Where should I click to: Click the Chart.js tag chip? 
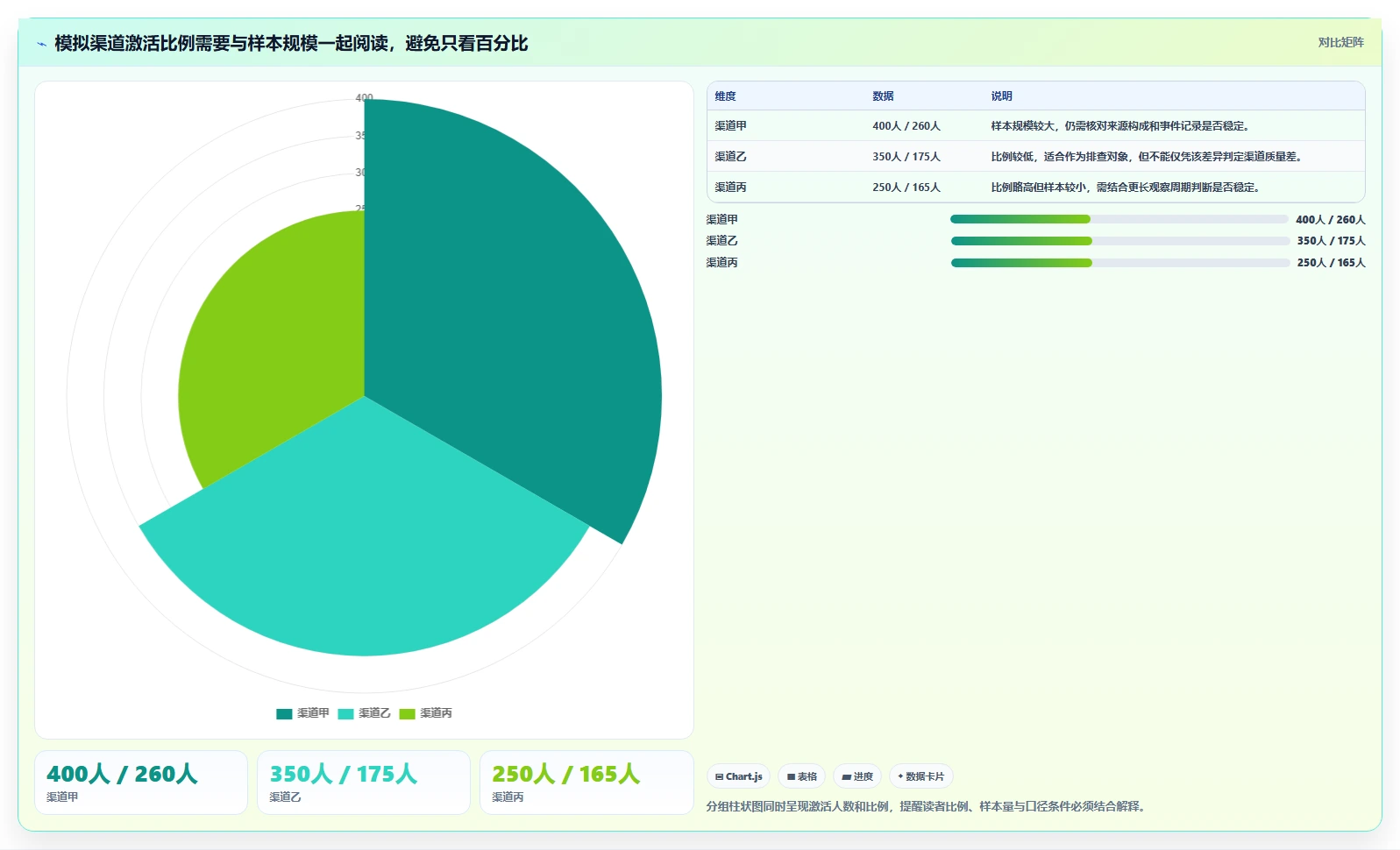(x=738, y=776)
